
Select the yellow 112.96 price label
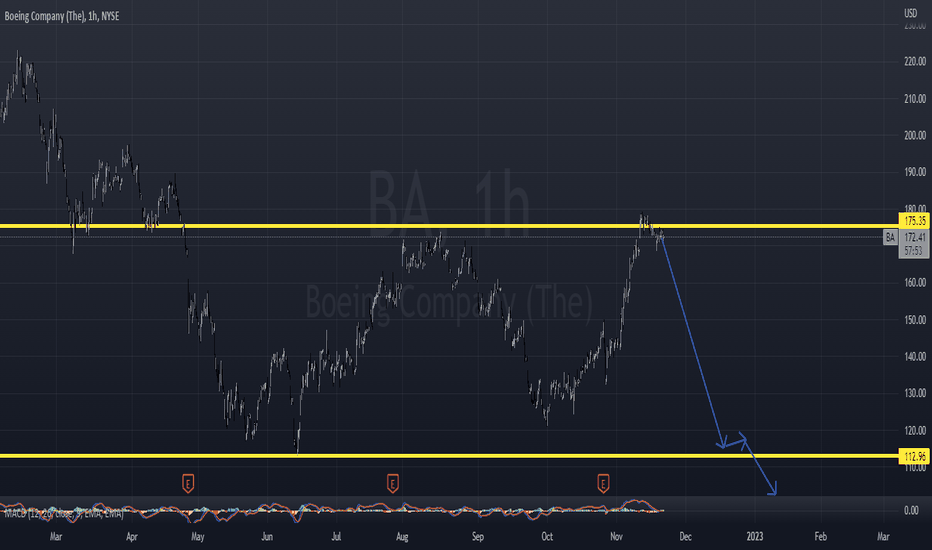click(914, 457)
